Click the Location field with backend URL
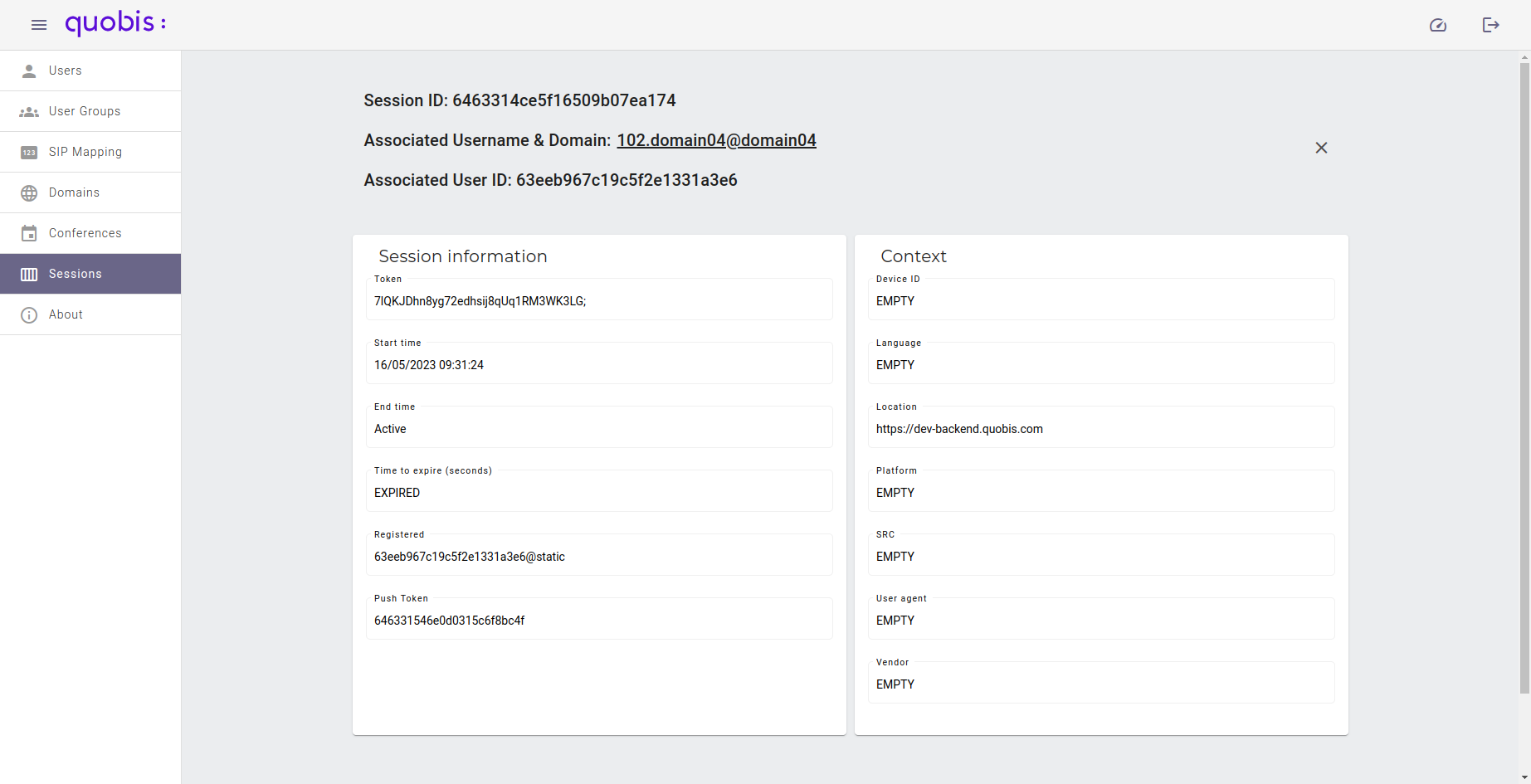This screenshot has width=1531, height=784. click(1101, 427)
